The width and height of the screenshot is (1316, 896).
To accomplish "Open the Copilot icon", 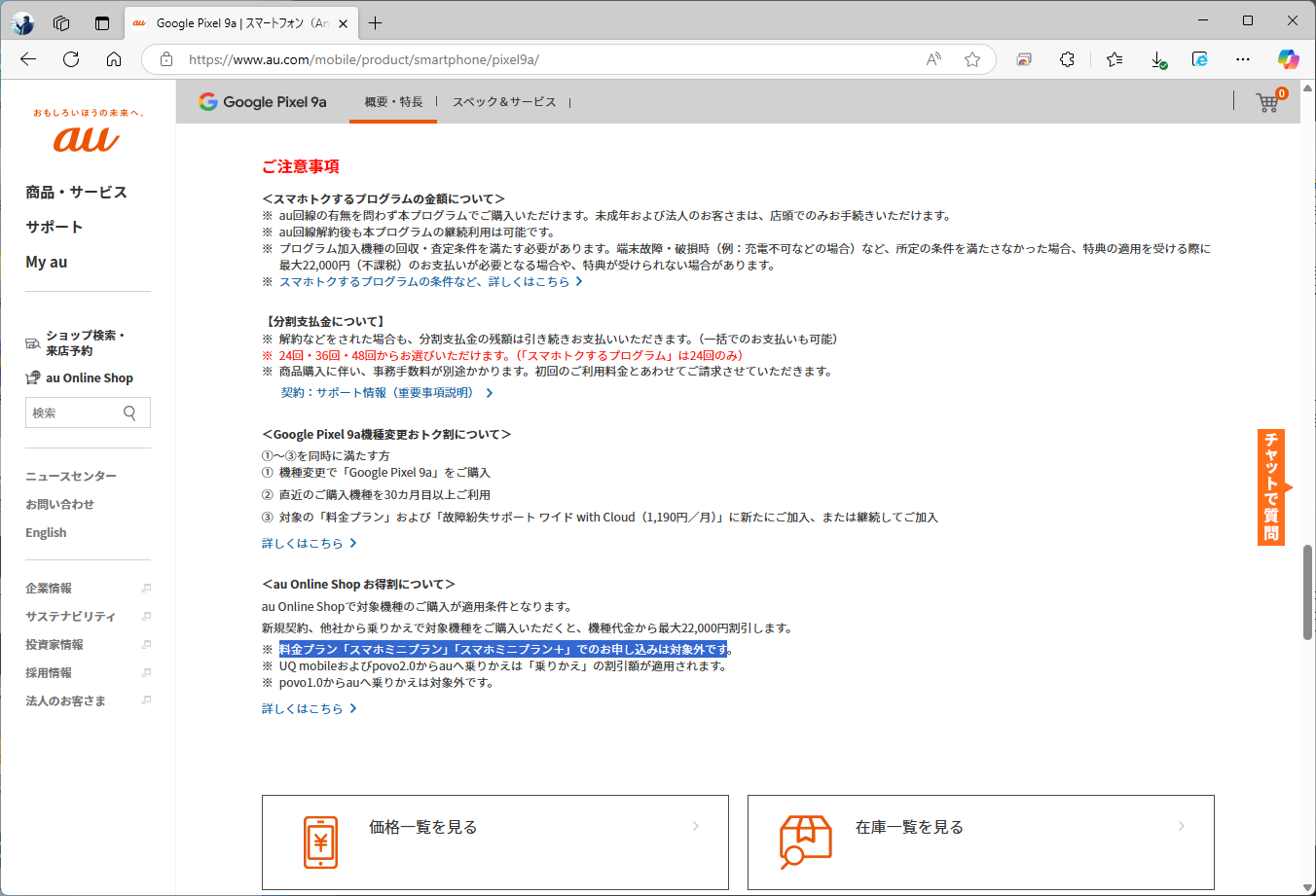I will tap(1289, 59).
